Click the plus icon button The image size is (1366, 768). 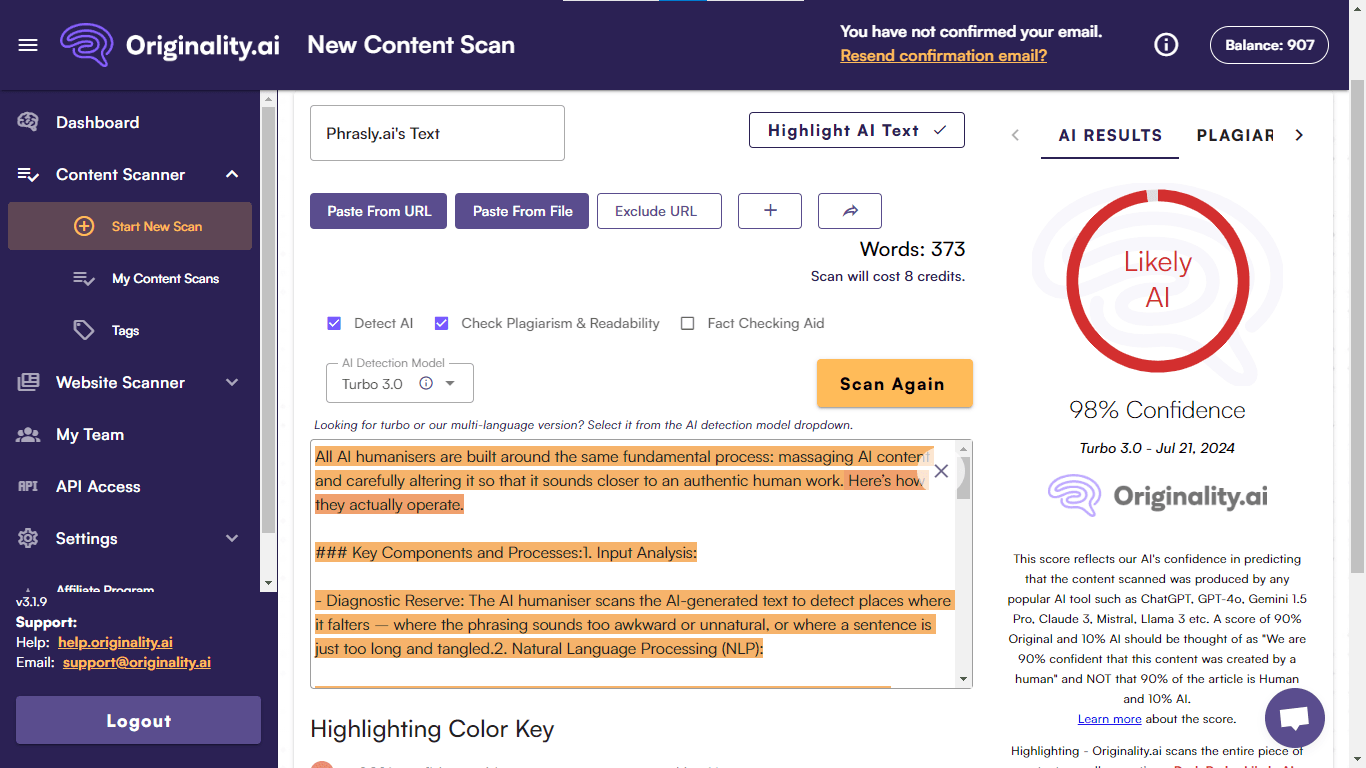[x=770, y=211]
